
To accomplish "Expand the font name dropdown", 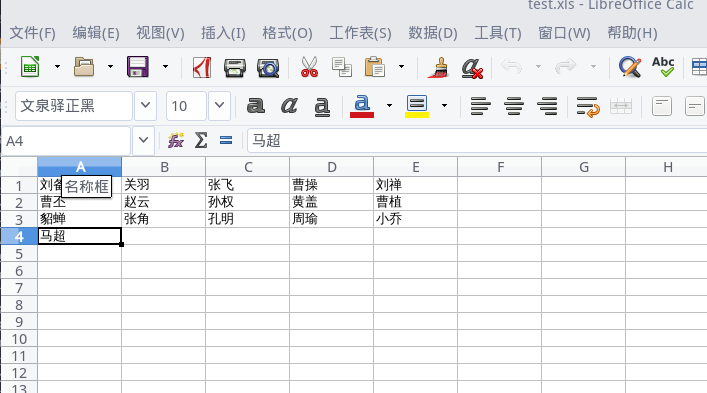I will click(x=145, y=105).
